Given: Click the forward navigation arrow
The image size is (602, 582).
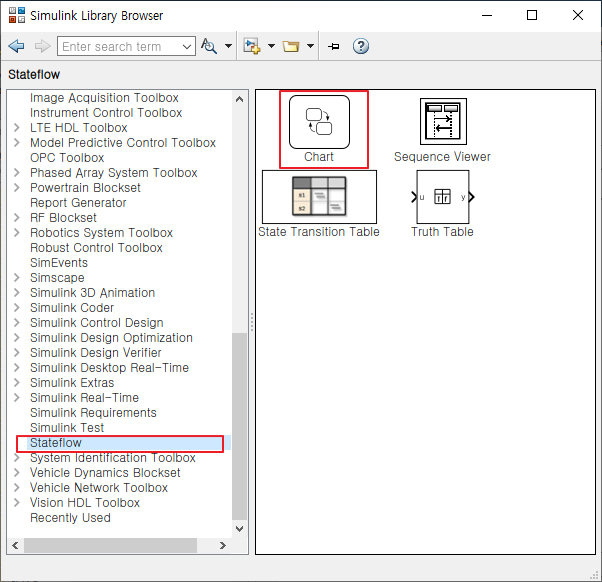Looking at the screenshot, I should pos(42,46).
